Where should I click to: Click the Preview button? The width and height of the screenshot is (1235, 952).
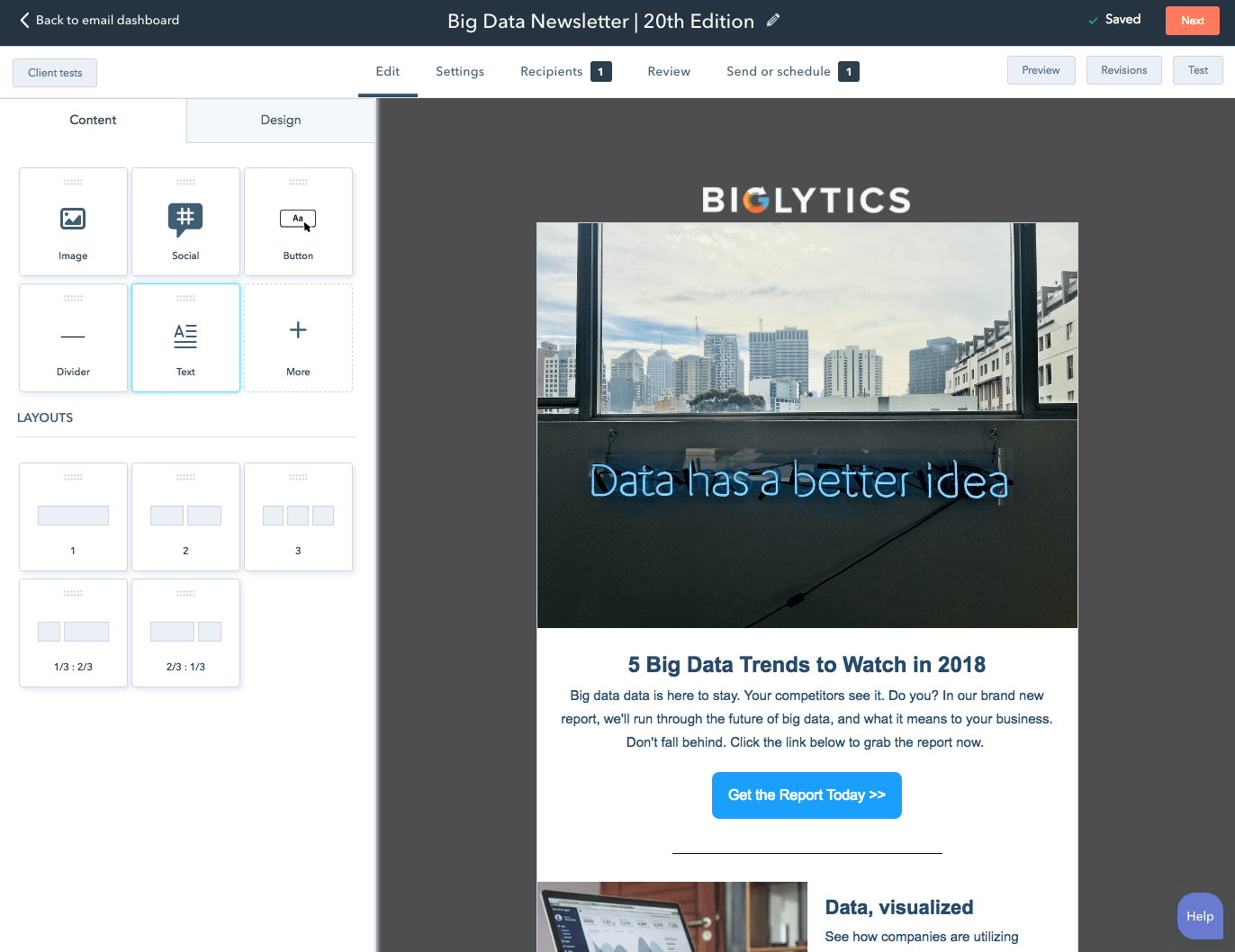pyautogui.click(x=1041, y=70)
